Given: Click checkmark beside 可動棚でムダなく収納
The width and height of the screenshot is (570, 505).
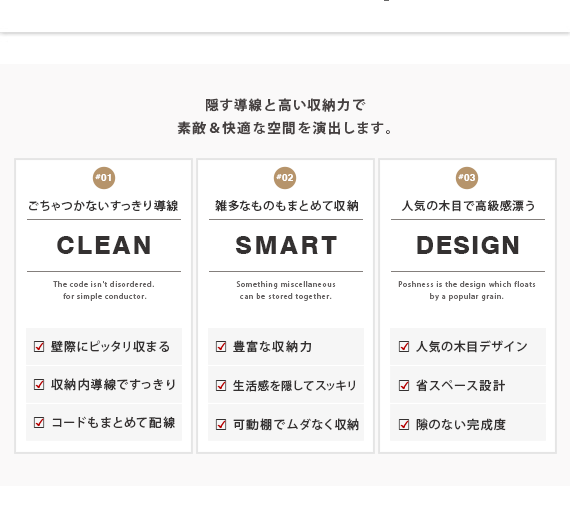Looking at the screenshot, I should (221, 424).
